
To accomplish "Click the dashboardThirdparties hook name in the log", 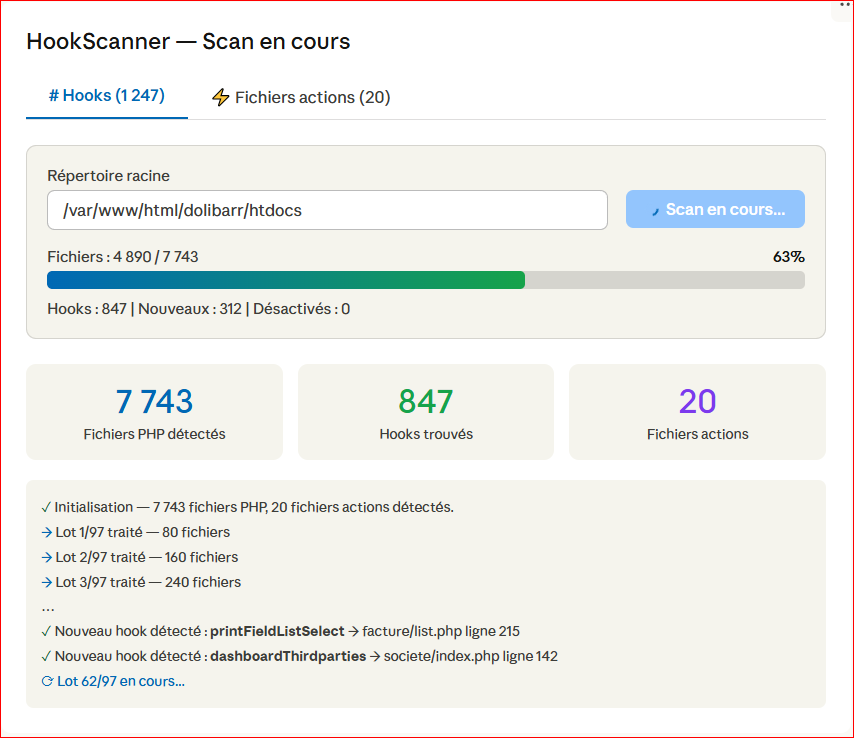I will click(x=288, y=656).
